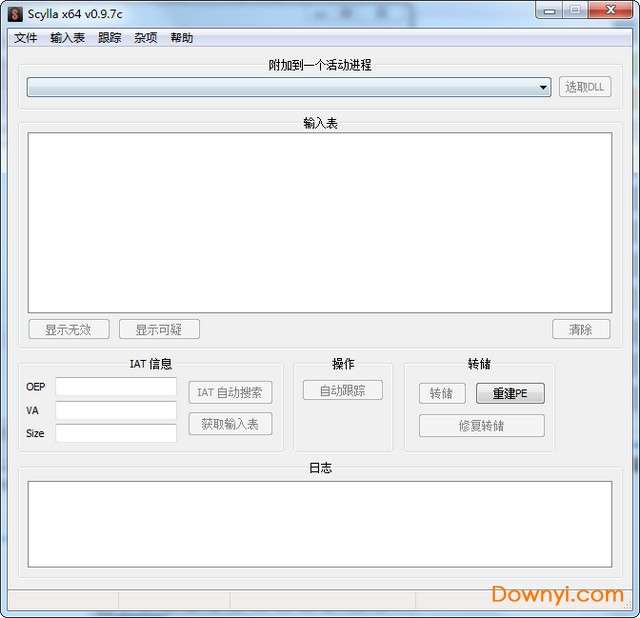The height and width of the screenshot is (618, 640).
Task: Click the Scylla app icon in title bar
Action: click(x=15, y=14)
